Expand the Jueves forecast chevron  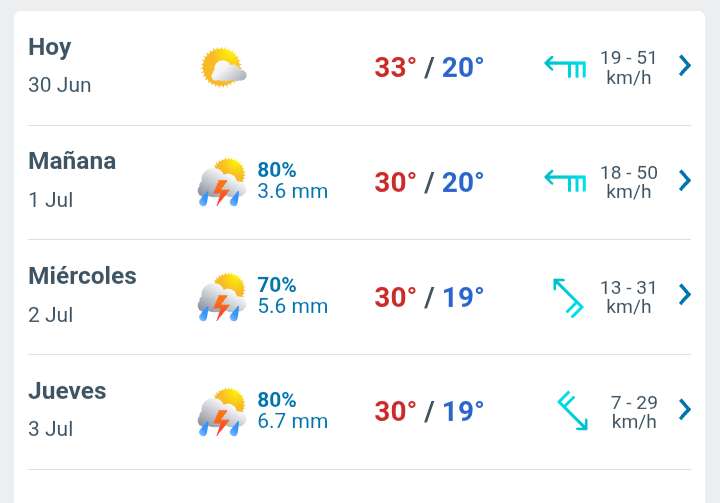coord(685,409)
